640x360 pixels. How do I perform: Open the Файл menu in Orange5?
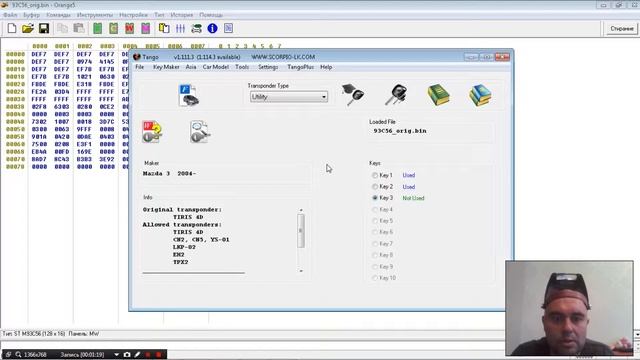10,15
